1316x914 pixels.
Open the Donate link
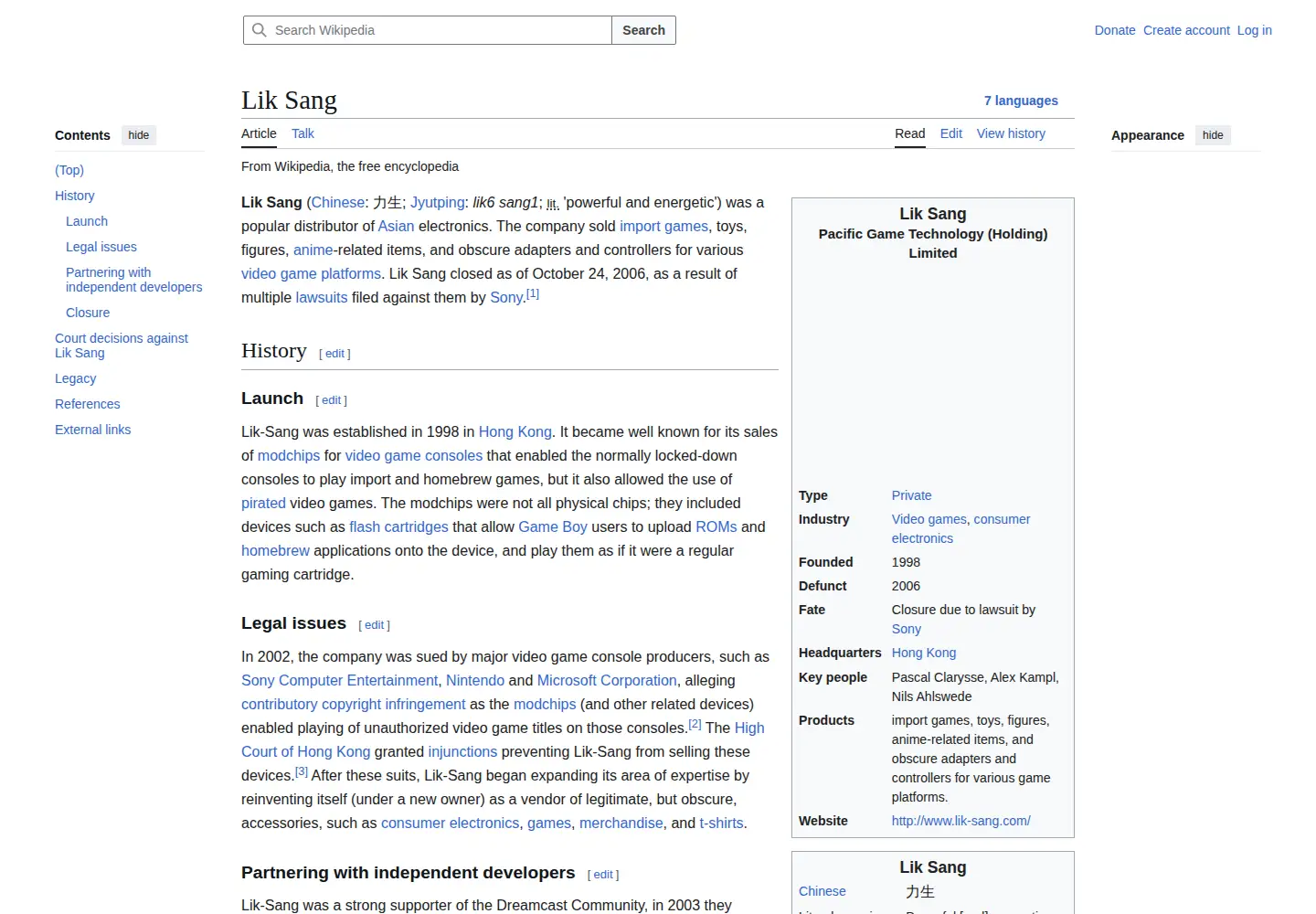(1115, 30)
